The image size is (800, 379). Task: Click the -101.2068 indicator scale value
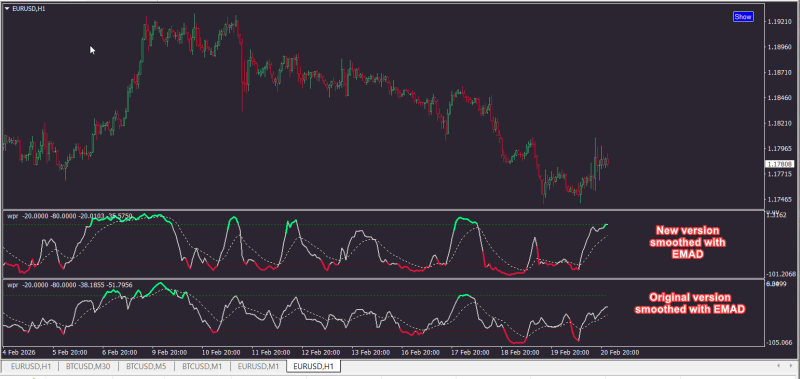(782, 274)
